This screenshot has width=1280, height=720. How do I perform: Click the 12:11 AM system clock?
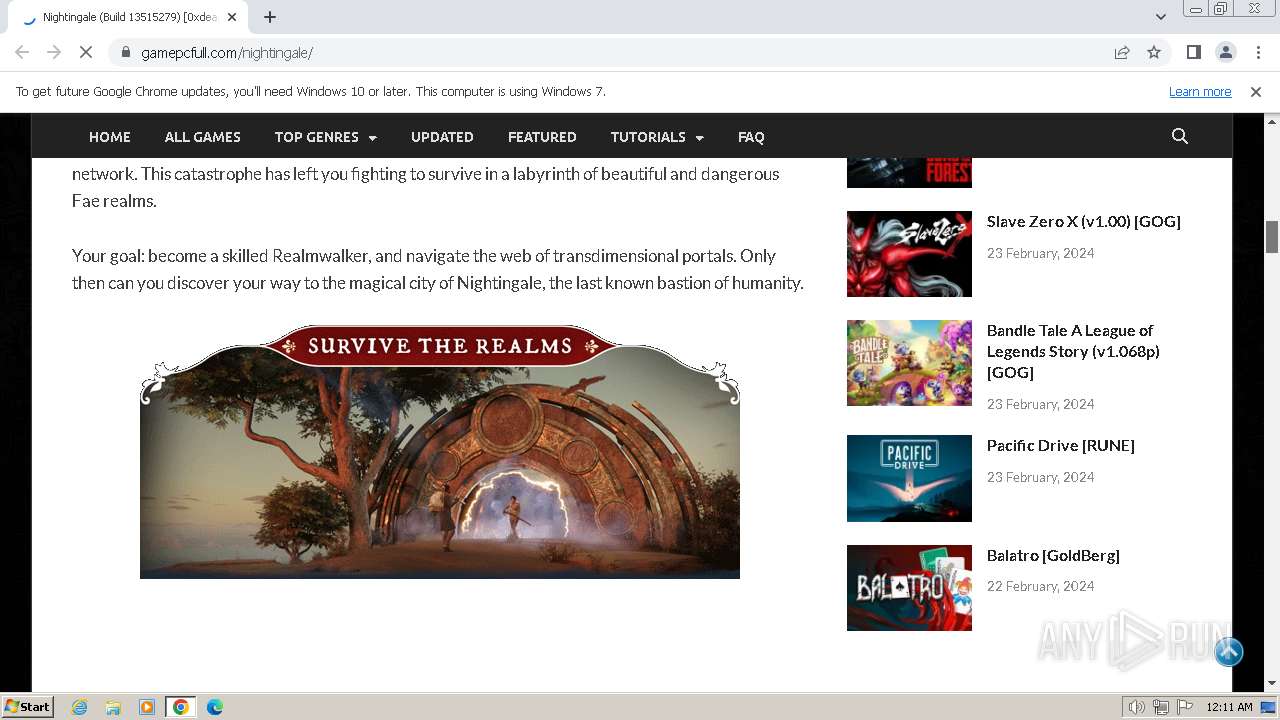coord(1229,707)
